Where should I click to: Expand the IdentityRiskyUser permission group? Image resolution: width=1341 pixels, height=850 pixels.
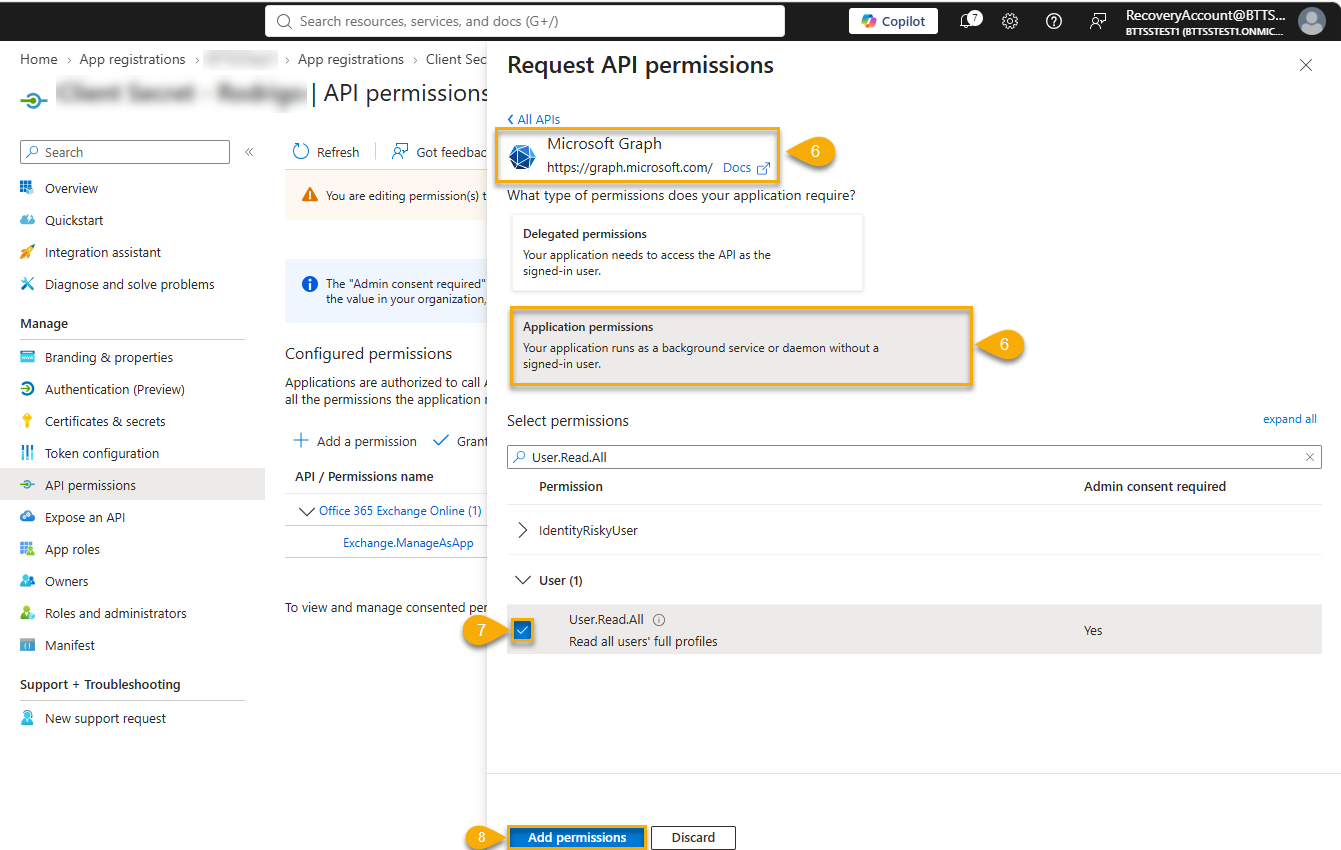point(522,530)
